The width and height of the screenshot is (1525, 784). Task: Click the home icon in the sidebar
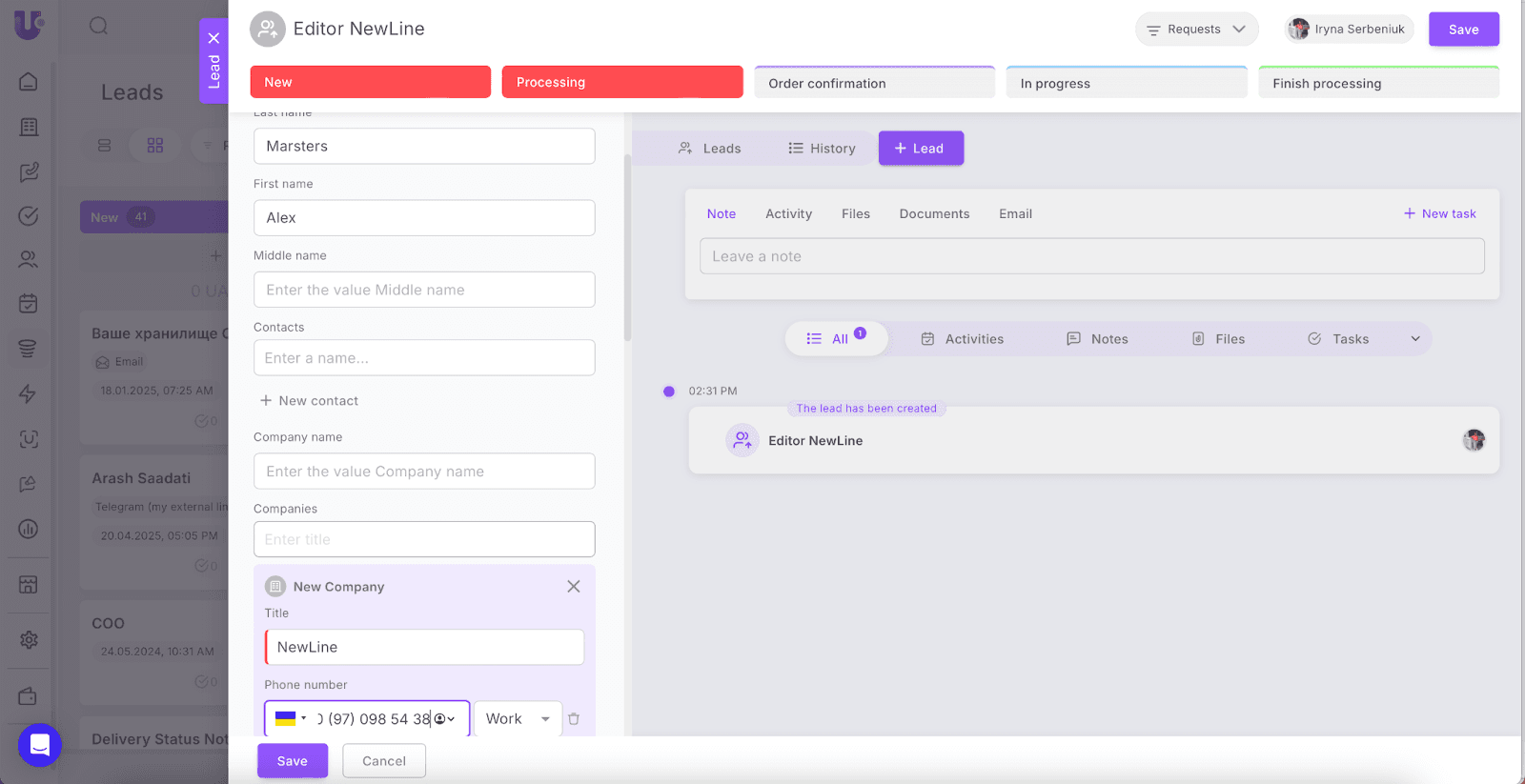(x=29, y=82)
